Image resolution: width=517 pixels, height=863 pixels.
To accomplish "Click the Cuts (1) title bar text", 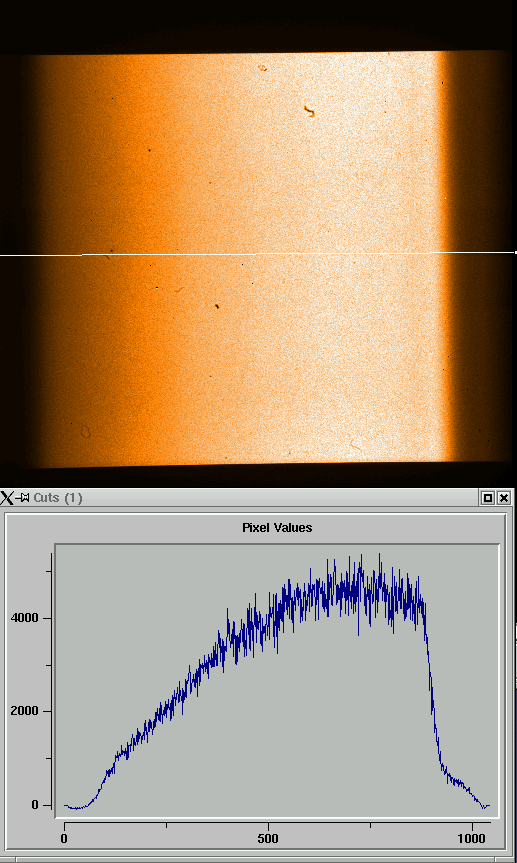I will [58, 498].
